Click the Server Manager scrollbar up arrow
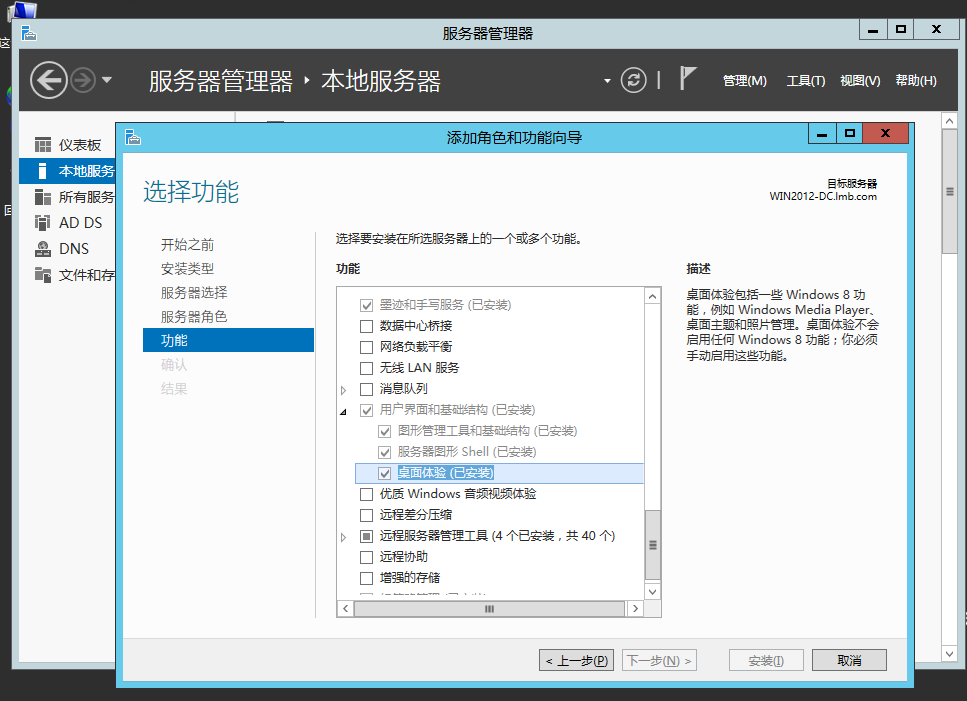The width and height of the screenshot is (967, 701). pyautogui.click(x=949, y=121)
